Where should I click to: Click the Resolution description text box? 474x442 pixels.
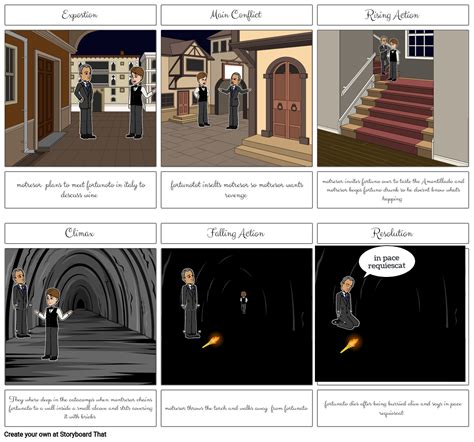pyautogui.click(x=393, y=408)
